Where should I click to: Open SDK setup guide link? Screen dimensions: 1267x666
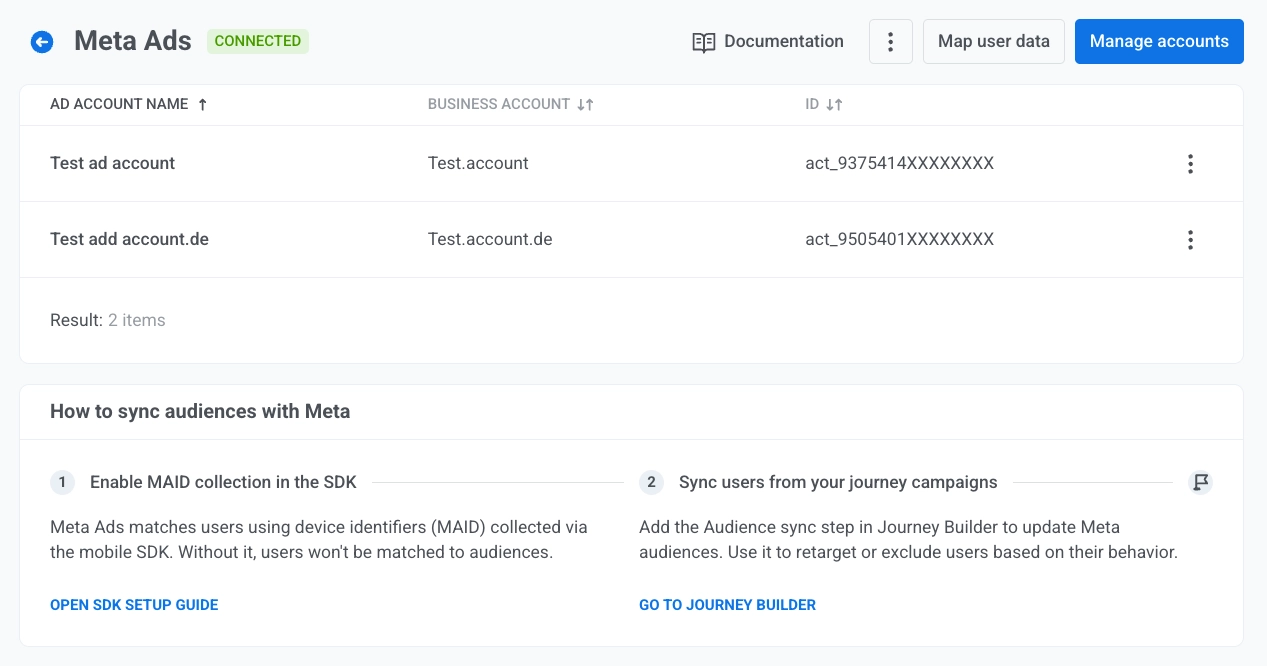pyautogui.click(x=134, y=605)
